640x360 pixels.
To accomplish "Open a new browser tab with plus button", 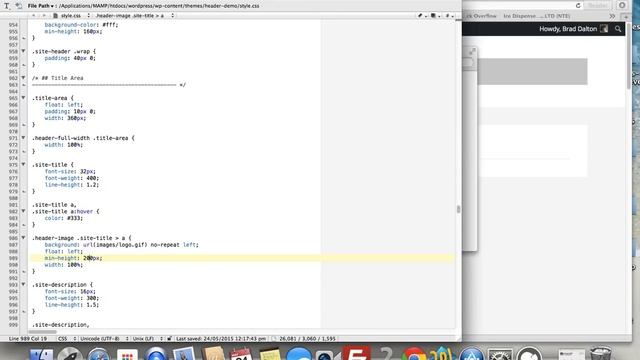I will (x=626, y=16).
